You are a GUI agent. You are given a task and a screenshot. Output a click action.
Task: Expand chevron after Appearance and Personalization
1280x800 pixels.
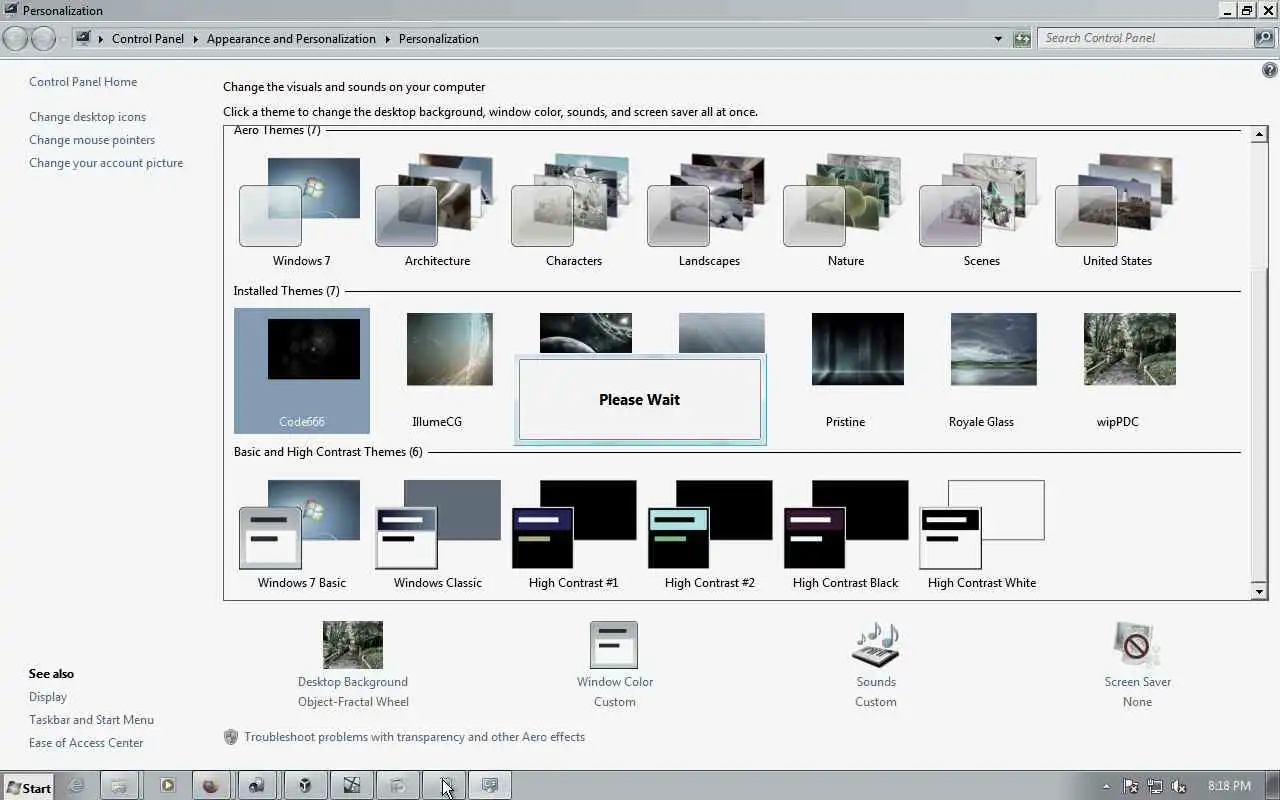click(387, 39)
